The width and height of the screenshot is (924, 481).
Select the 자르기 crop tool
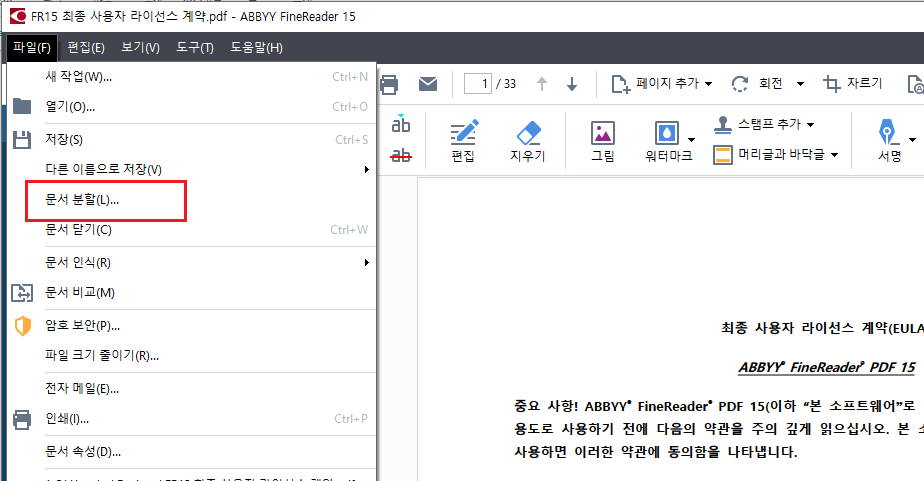click(x=852, y=84)
